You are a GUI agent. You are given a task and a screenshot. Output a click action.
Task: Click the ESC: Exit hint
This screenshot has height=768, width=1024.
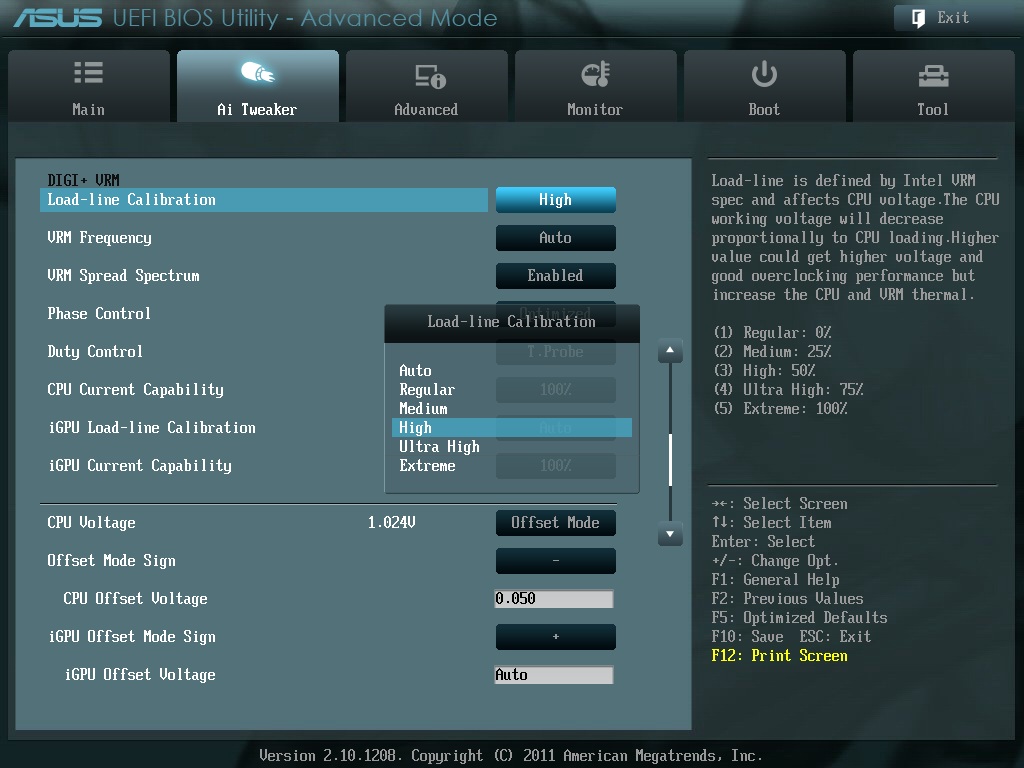[x=835, y=636]
